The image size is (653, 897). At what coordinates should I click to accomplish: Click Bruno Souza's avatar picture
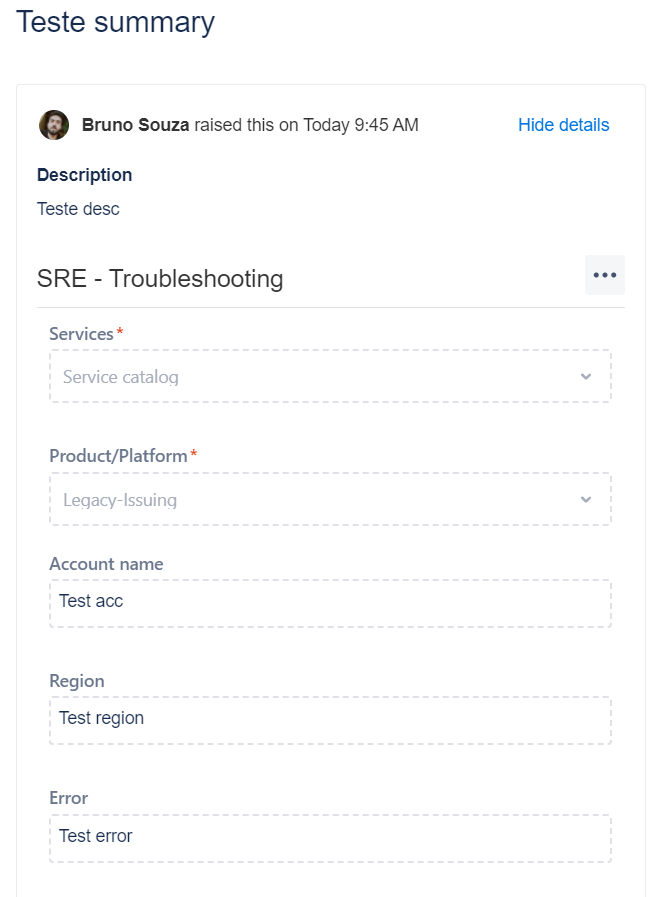pos(54,125)
